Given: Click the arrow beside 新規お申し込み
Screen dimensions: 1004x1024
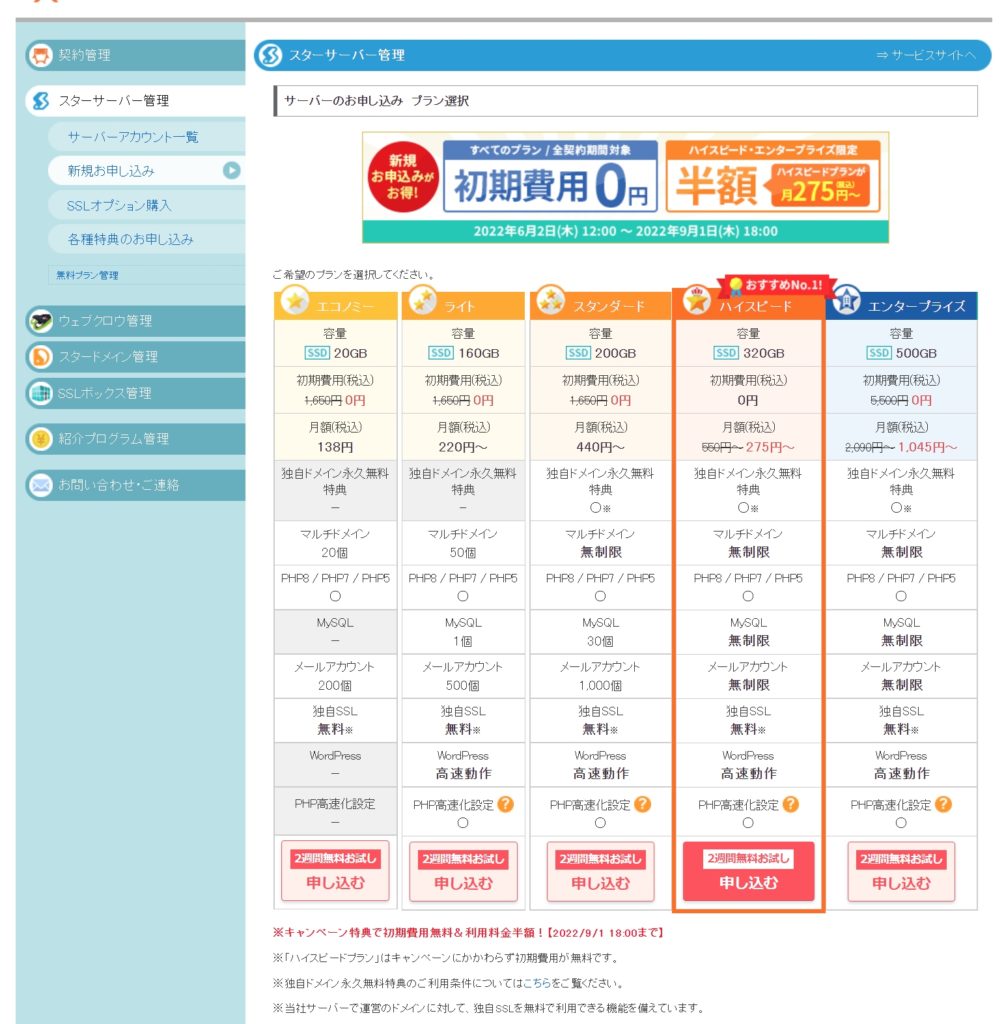Looking at the screenshot, I should tap(231, 171).
